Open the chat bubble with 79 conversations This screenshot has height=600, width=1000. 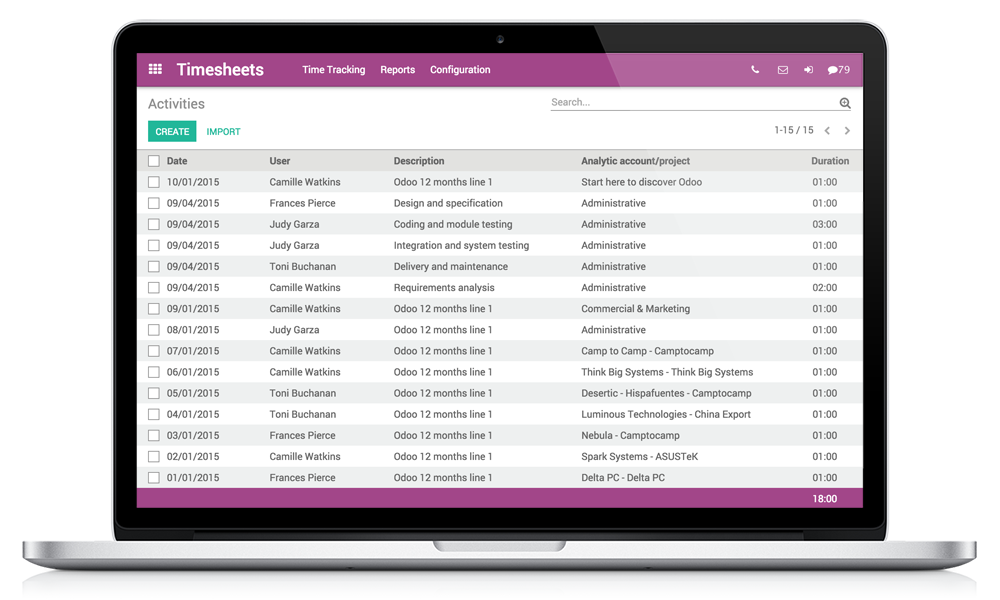pos(839,70)
